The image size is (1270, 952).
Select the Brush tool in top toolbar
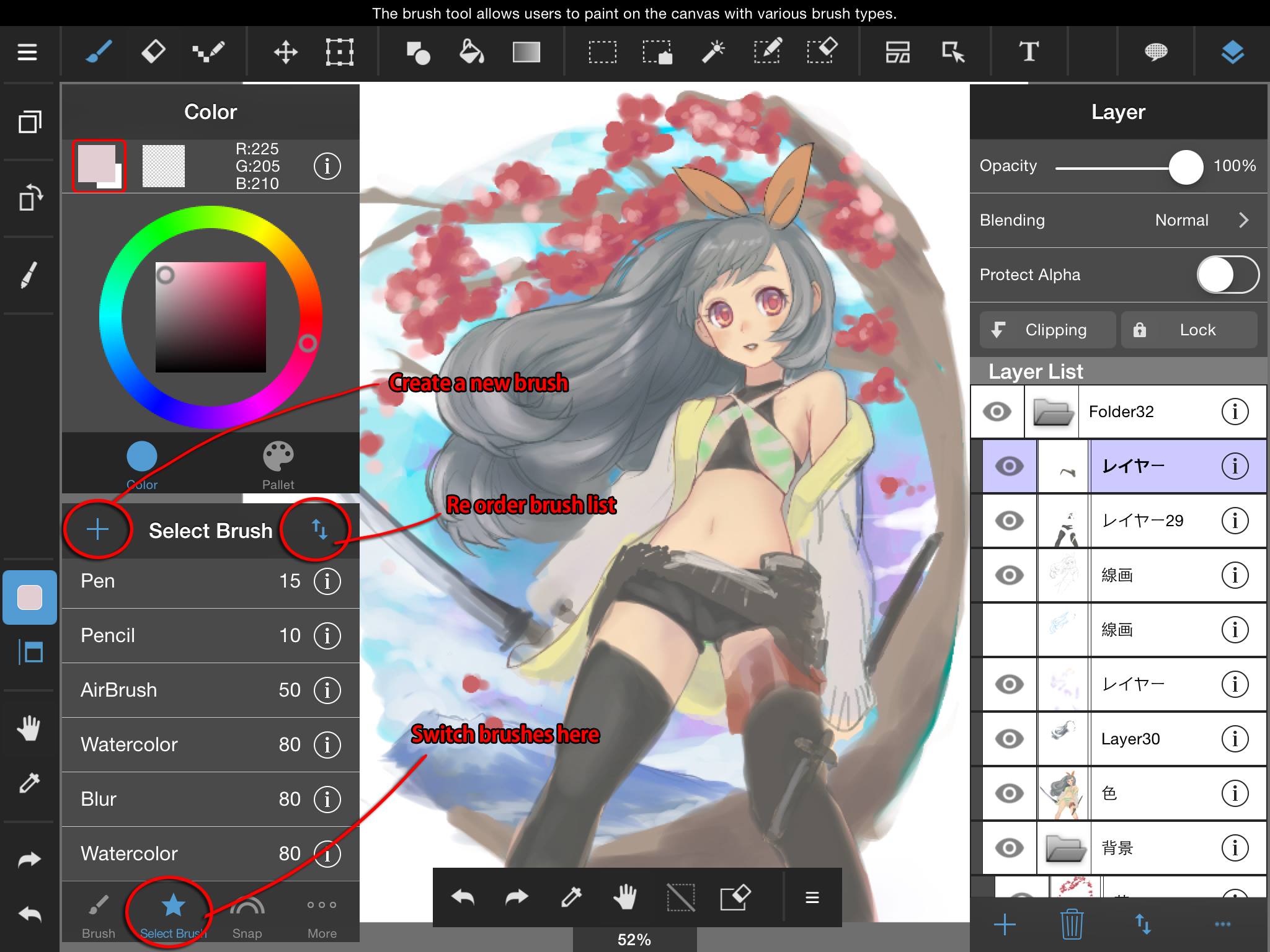click(x=98, y=52)
